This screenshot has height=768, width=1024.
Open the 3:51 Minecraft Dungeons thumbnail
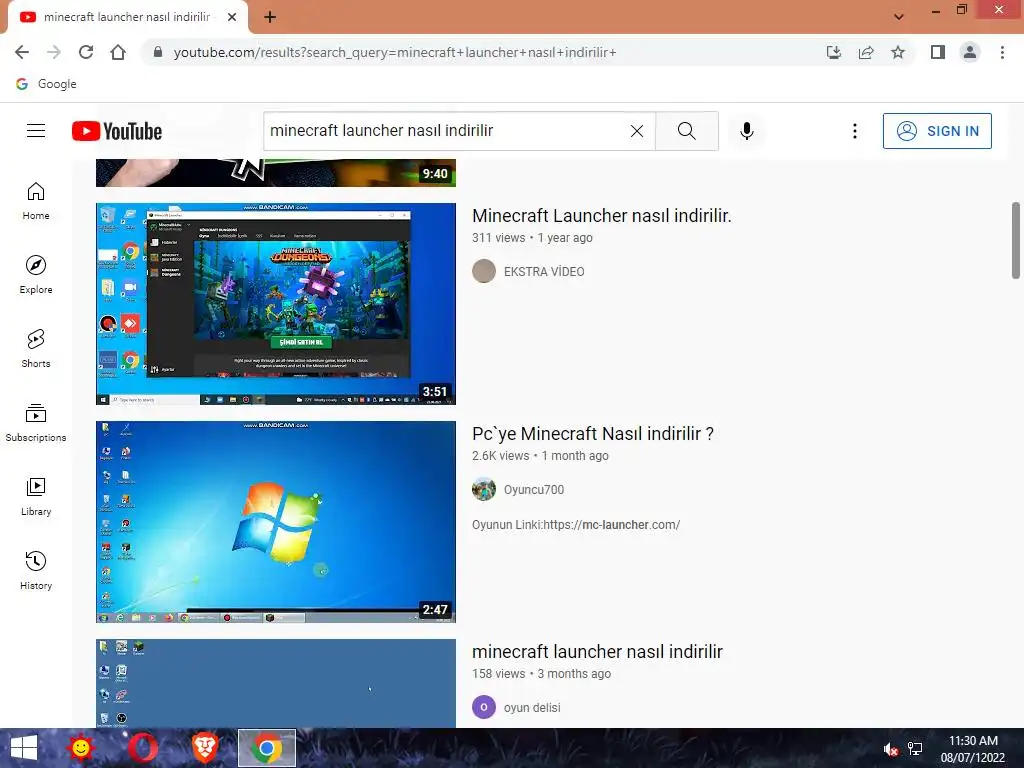pyautogui.click(x=276, y=304)
